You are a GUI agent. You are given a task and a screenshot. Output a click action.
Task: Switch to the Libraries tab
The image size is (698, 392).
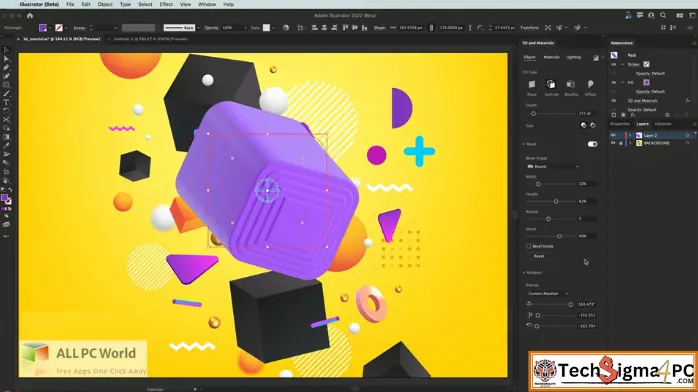click(663, 124)
